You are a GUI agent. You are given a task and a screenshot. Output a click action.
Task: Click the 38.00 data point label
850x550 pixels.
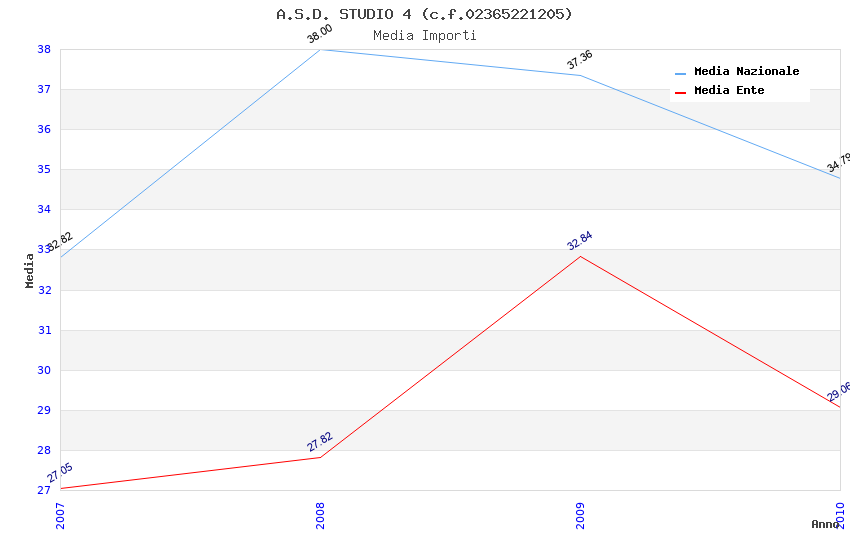coord(320,34)
